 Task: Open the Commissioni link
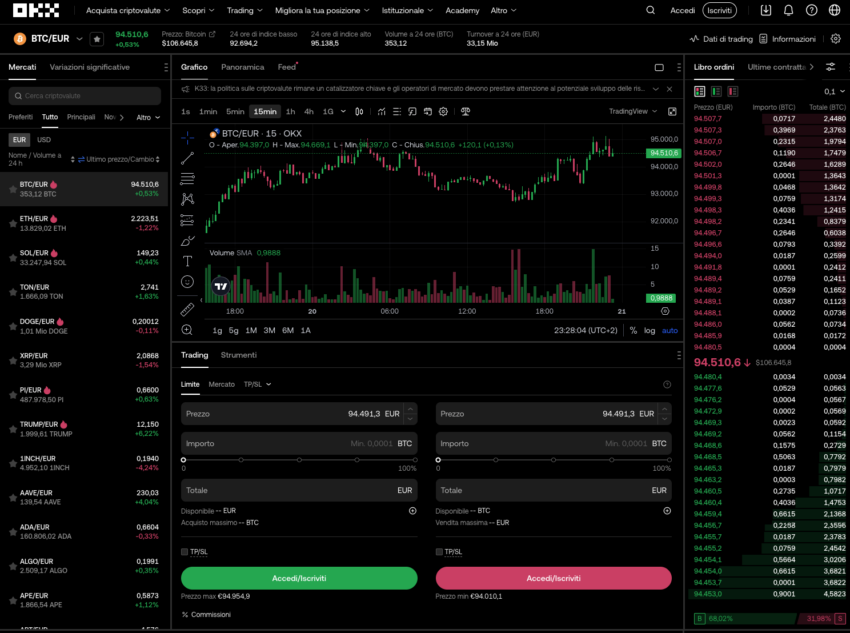[207, 615]
